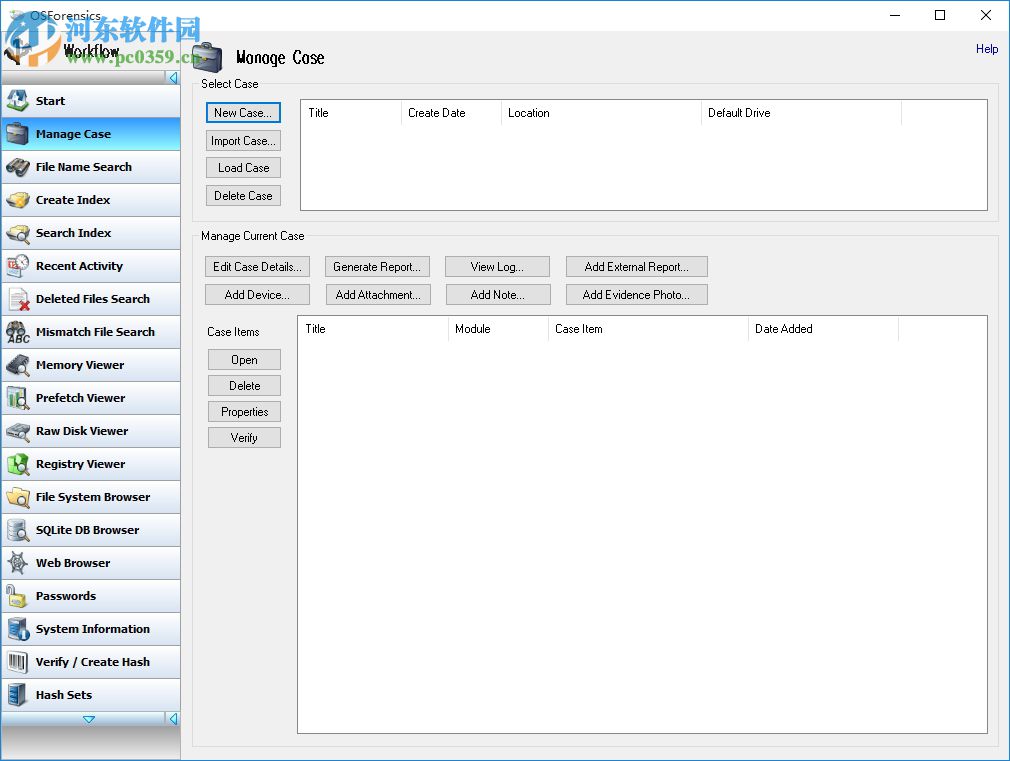The height and width of the screenshot is (761, 1010).
Task: Click Generate Report... button
Action: click(x=377, y=267)
